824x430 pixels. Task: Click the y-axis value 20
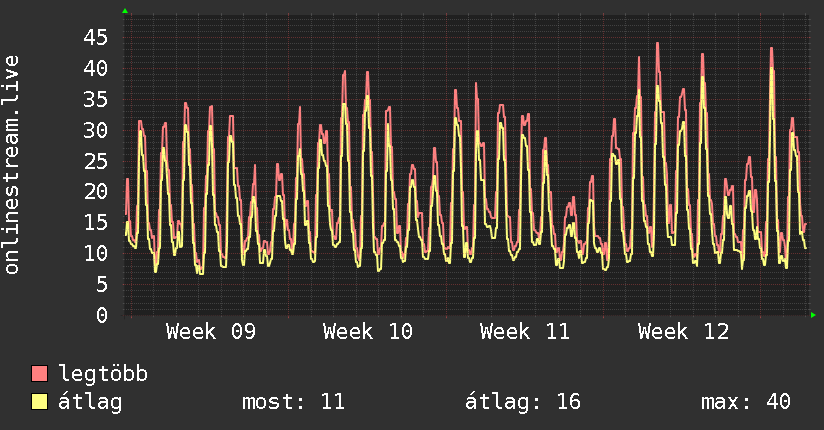(x=96, y=192)
